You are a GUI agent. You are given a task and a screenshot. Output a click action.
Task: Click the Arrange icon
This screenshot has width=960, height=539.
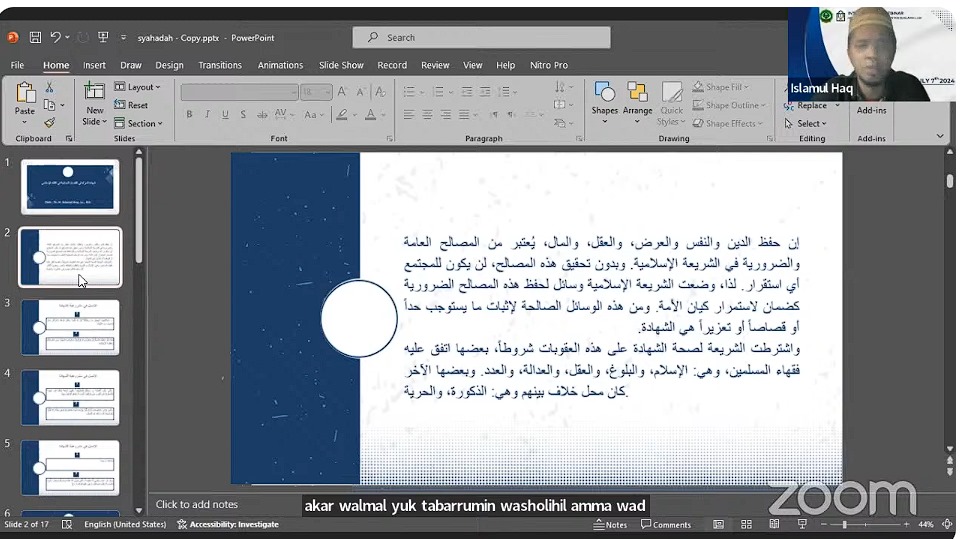pyautogui.click(x=637, y=101)
